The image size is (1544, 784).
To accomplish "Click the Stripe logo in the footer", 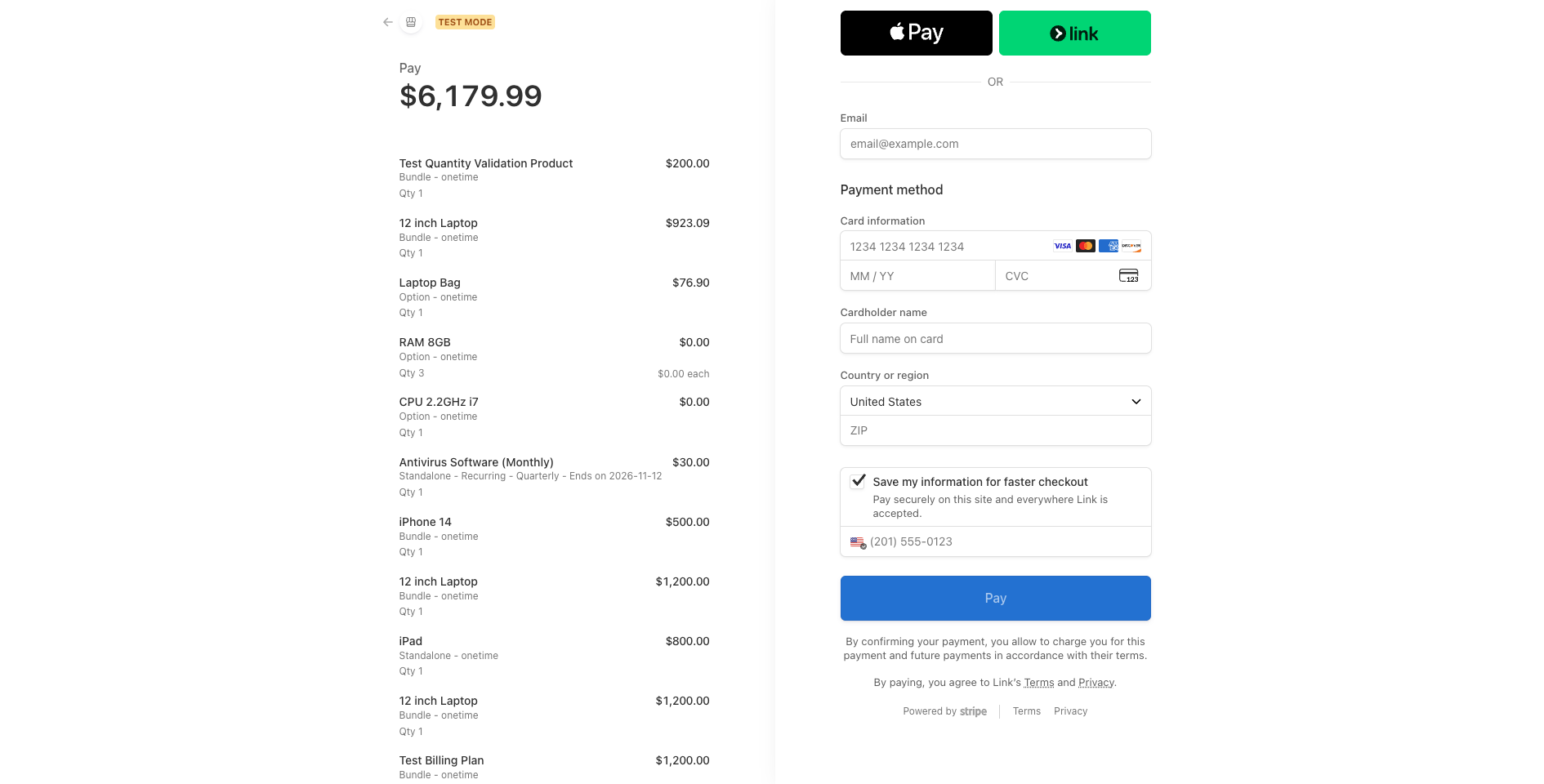I will (973, 711).
